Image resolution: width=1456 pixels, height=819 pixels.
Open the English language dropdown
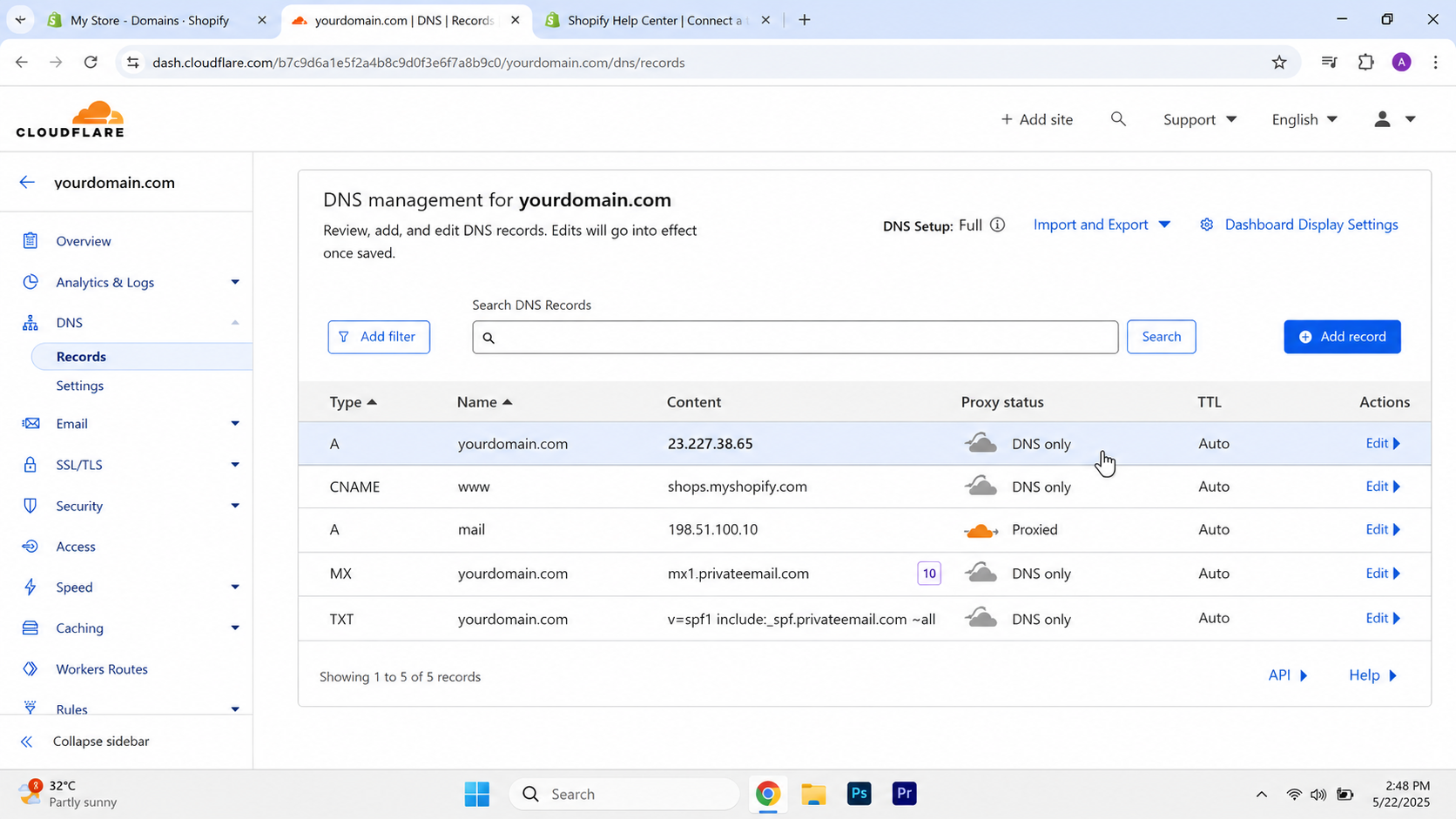click(x=1304, y=119)
